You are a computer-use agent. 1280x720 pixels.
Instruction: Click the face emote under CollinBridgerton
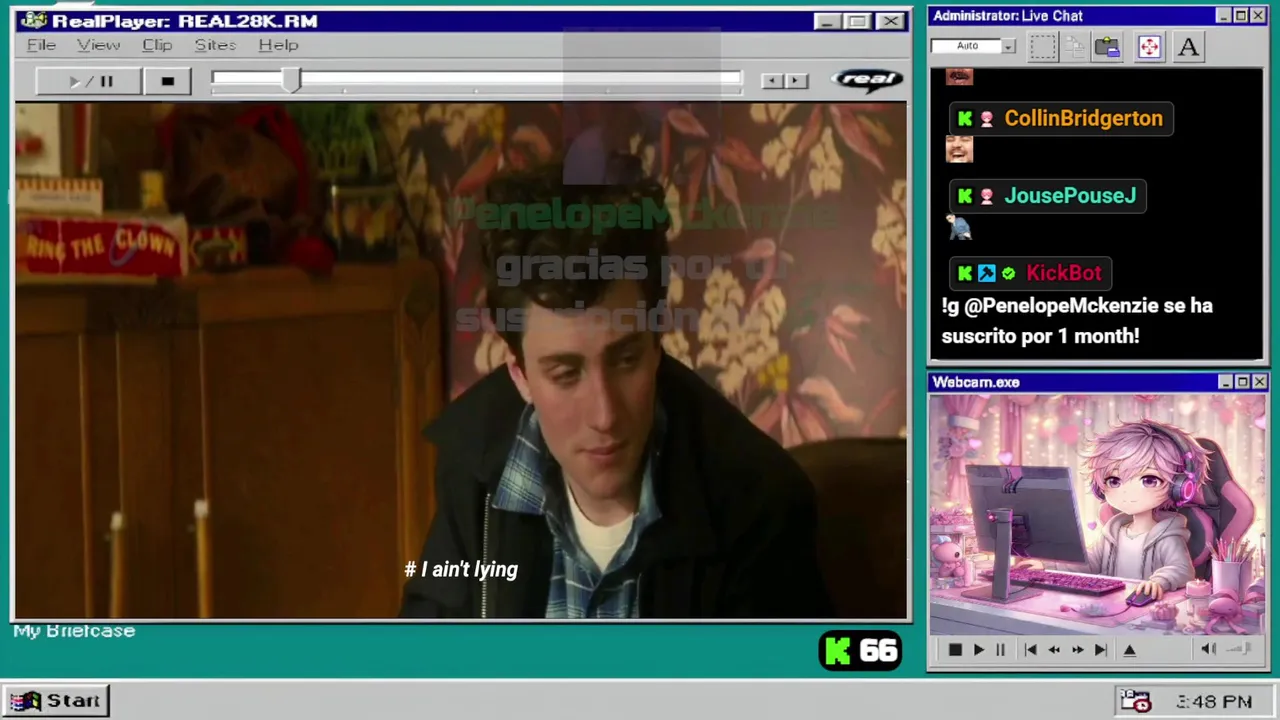[x=959, y=150]
